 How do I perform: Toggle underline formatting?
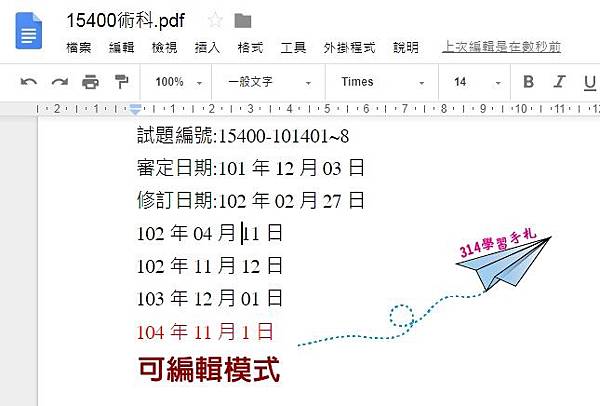click(590, 82)
